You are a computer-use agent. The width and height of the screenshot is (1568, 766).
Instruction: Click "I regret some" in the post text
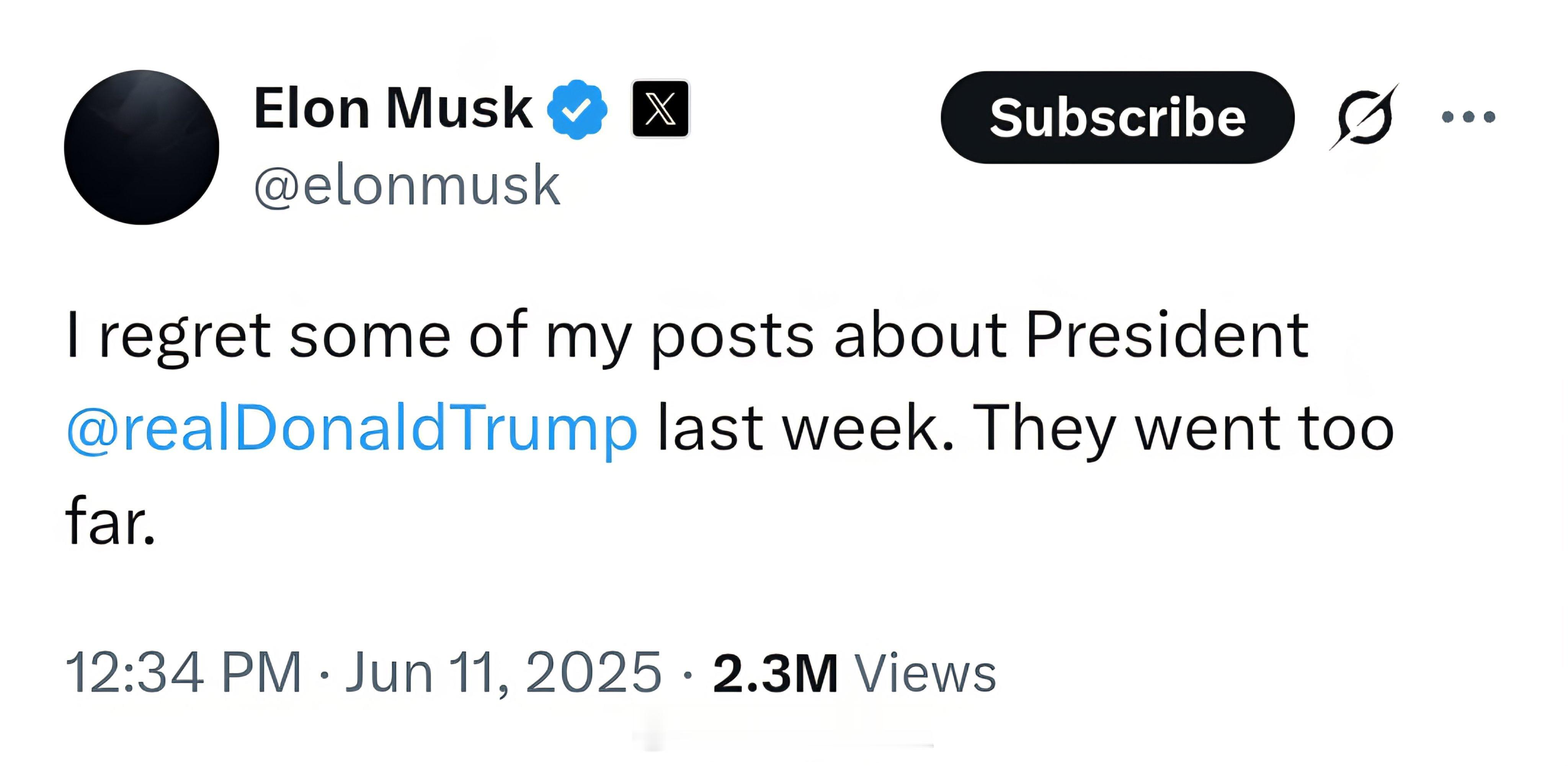tap(259, 338)
